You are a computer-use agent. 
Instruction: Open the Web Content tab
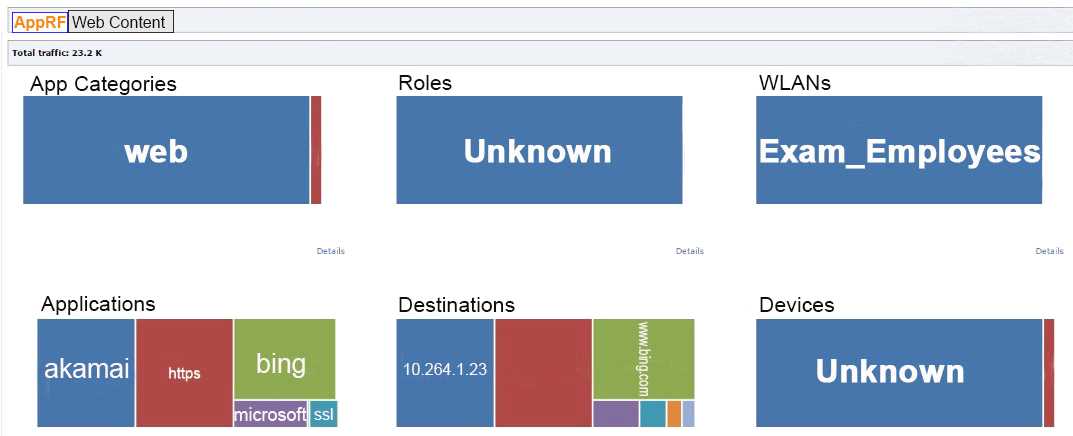[121, 22]
